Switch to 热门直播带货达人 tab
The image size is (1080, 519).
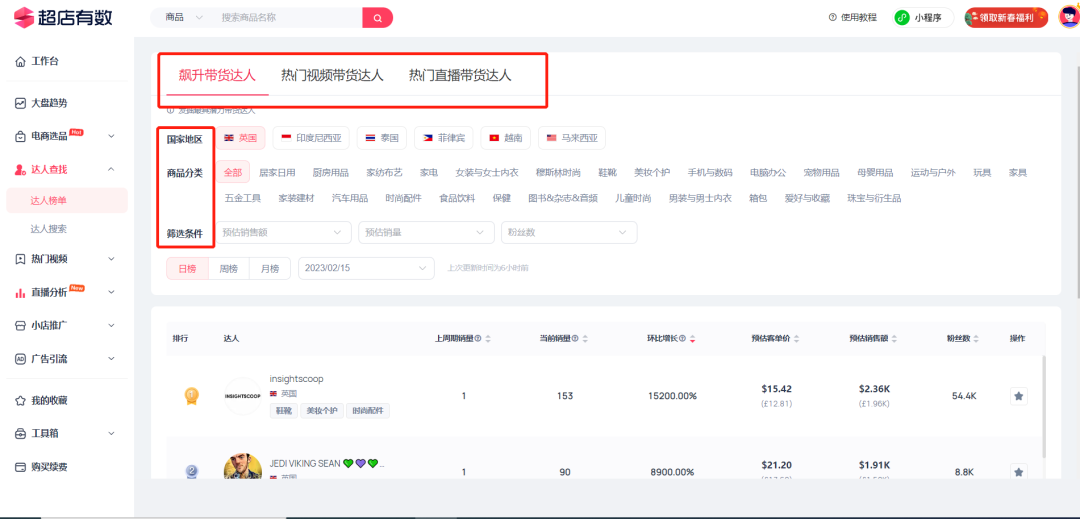pyautogui.click(x=460, y=76)
